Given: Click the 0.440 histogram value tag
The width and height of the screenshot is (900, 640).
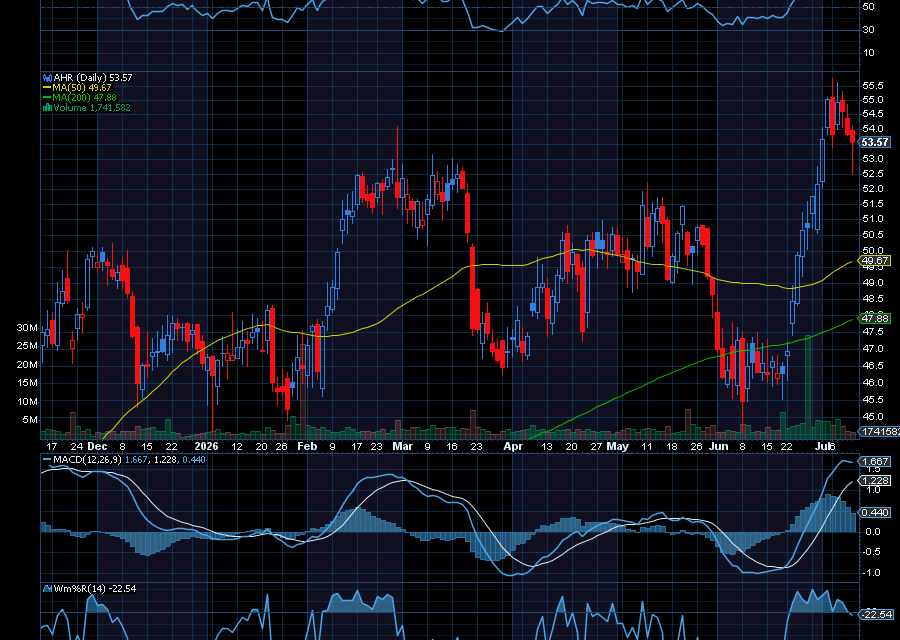Looking at the screenshot, I should (x=875, y=512).
